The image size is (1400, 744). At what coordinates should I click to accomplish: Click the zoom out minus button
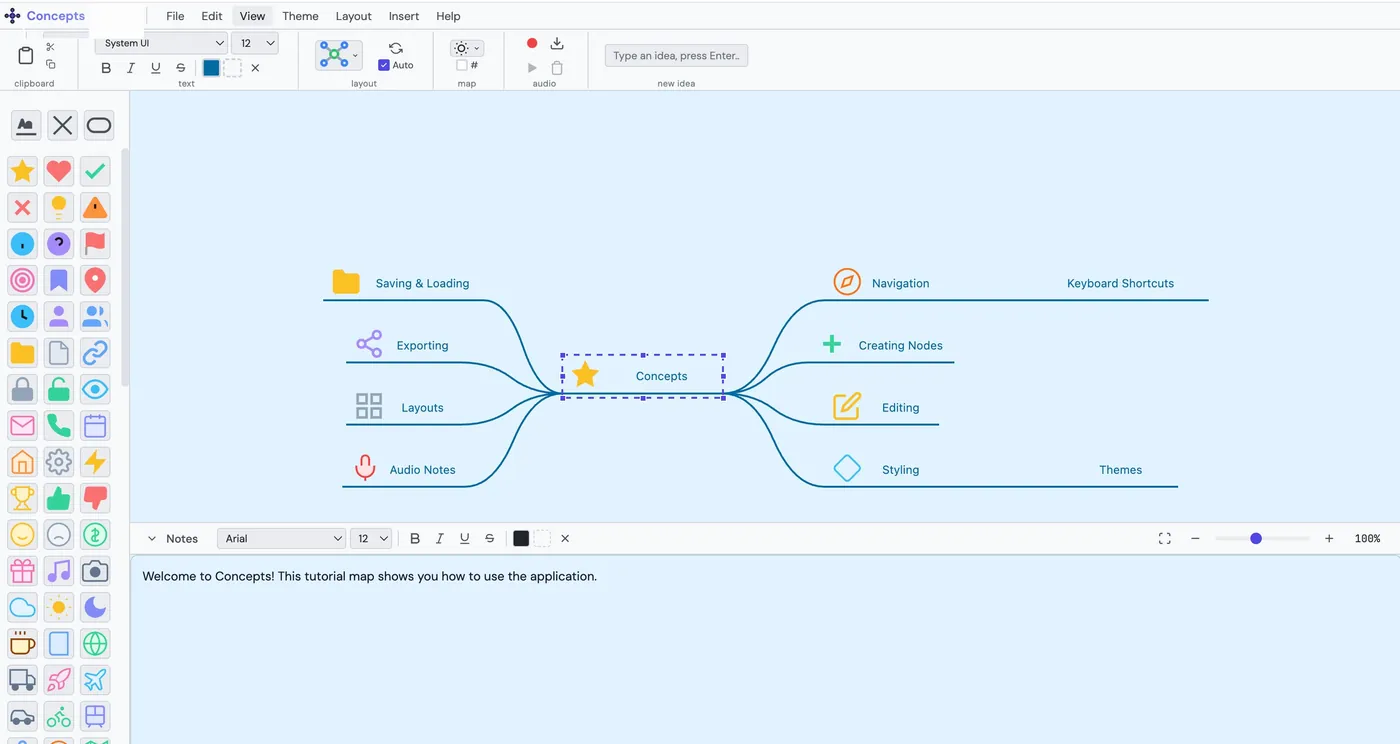[1195, 538]
